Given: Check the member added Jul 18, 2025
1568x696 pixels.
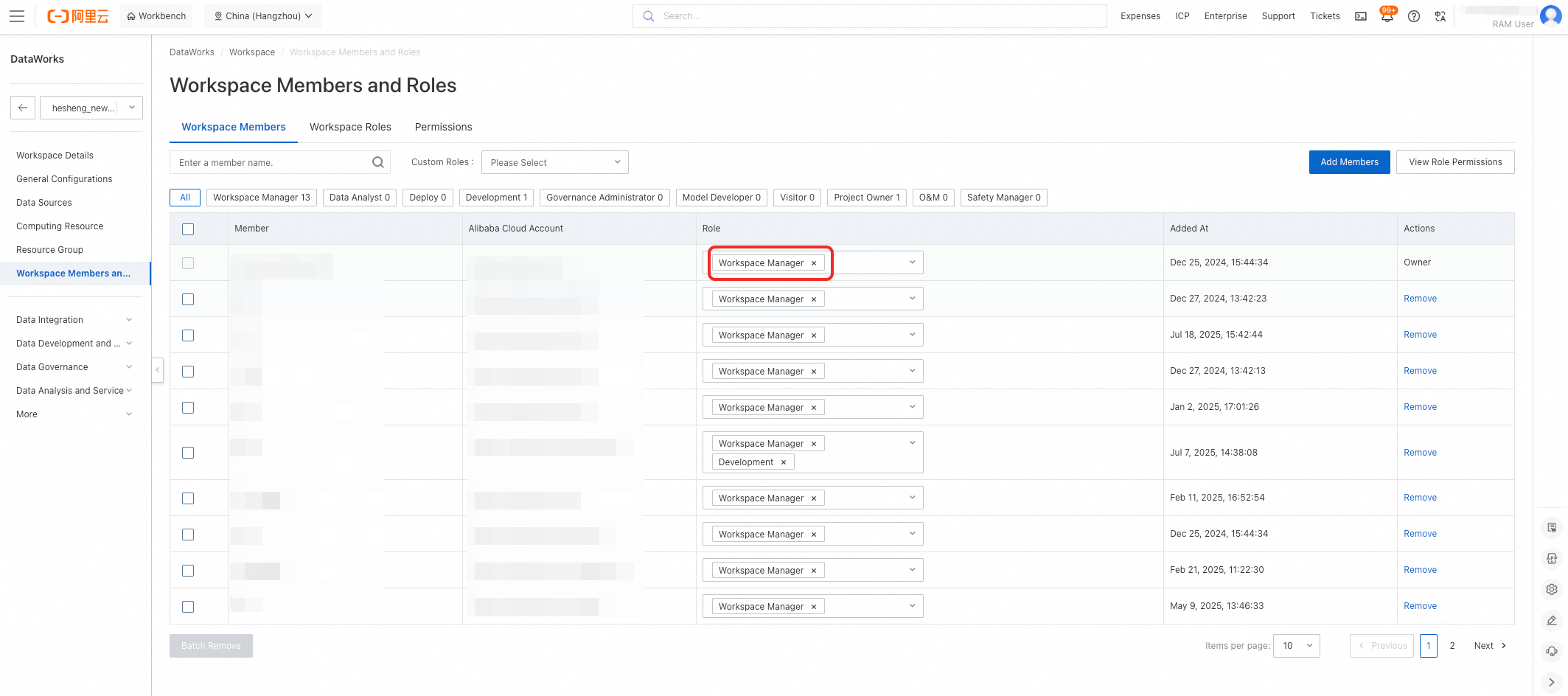Looking at the screenshot, I should (x=188, y=335).
